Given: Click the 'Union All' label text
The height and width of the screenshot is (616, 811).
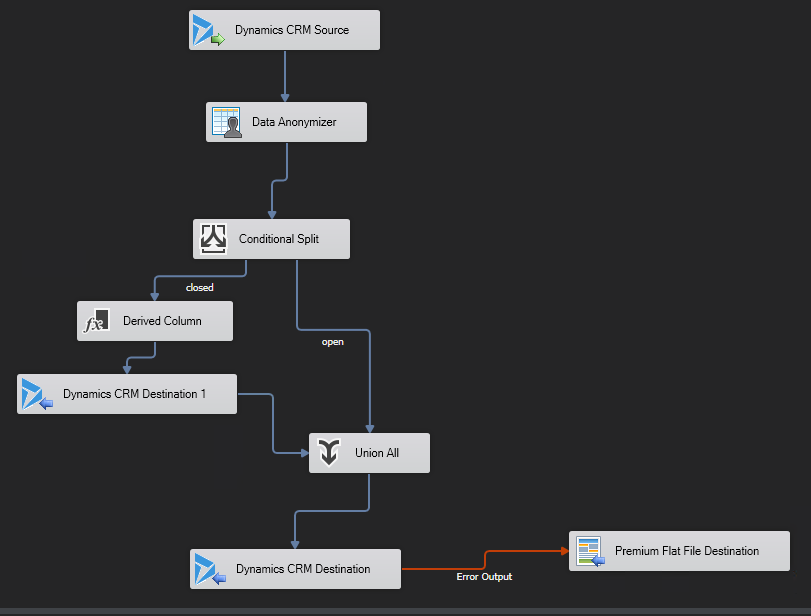Looking at the screenshot, I should (x=377, y=453).
